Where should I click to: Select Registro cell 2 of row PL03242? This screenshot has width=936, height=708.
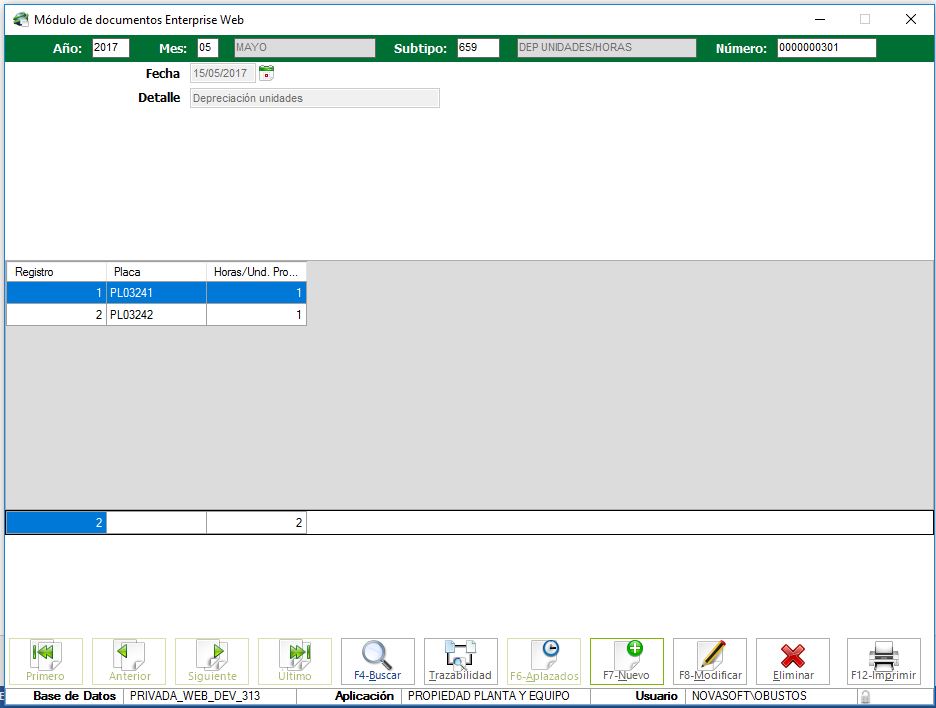coord(56,315)
